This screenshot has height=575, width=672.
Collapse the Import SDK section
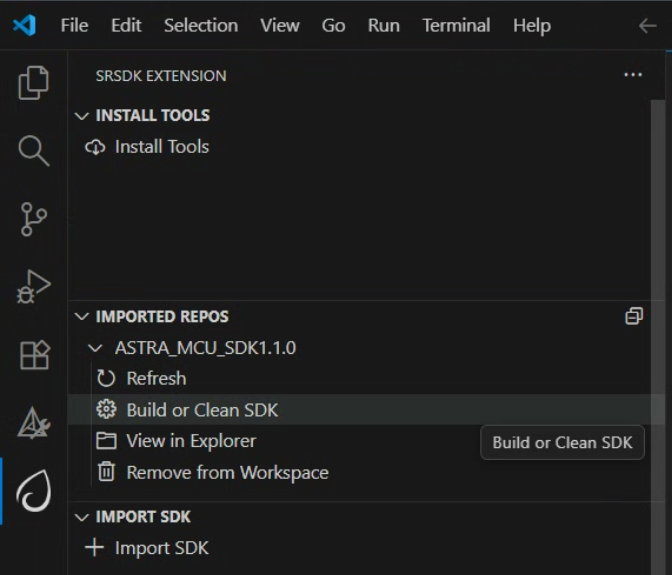tap(82, 517)
